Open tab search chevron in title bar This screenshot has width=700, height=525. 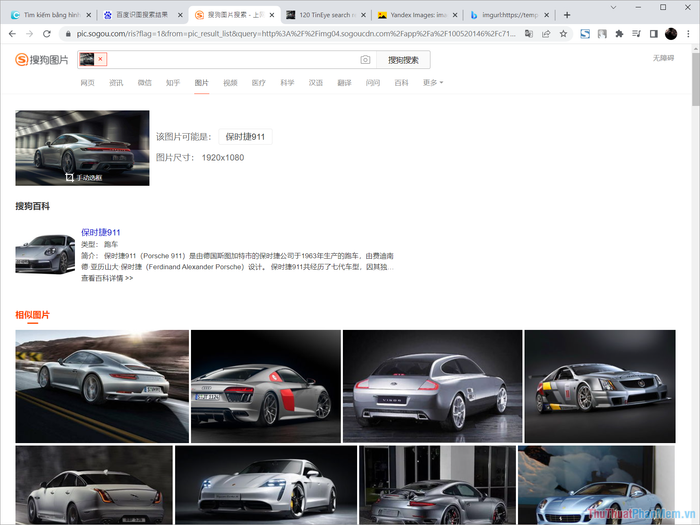pyautogui.click(x=613, y=7)
